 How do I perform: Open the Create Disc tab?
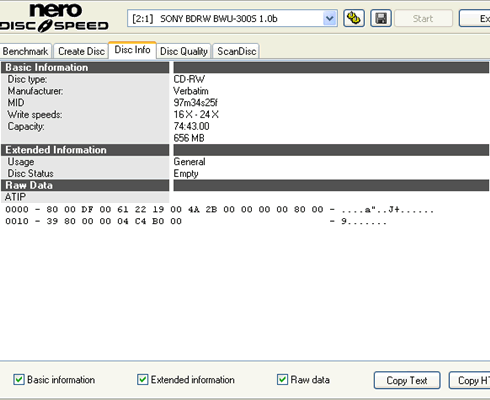[x=81, y=51]
